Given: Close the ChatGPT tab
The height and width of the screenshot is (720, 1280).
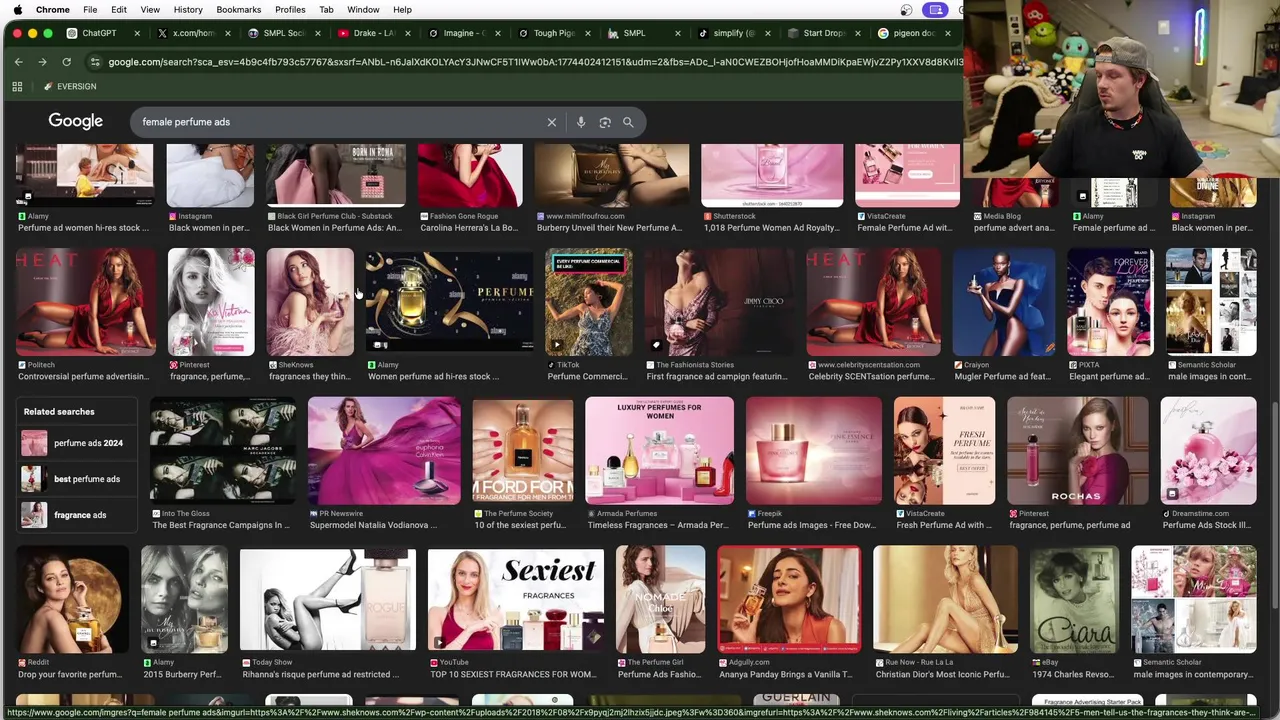Looking at the screenshot, I should [x=138, y=33].
